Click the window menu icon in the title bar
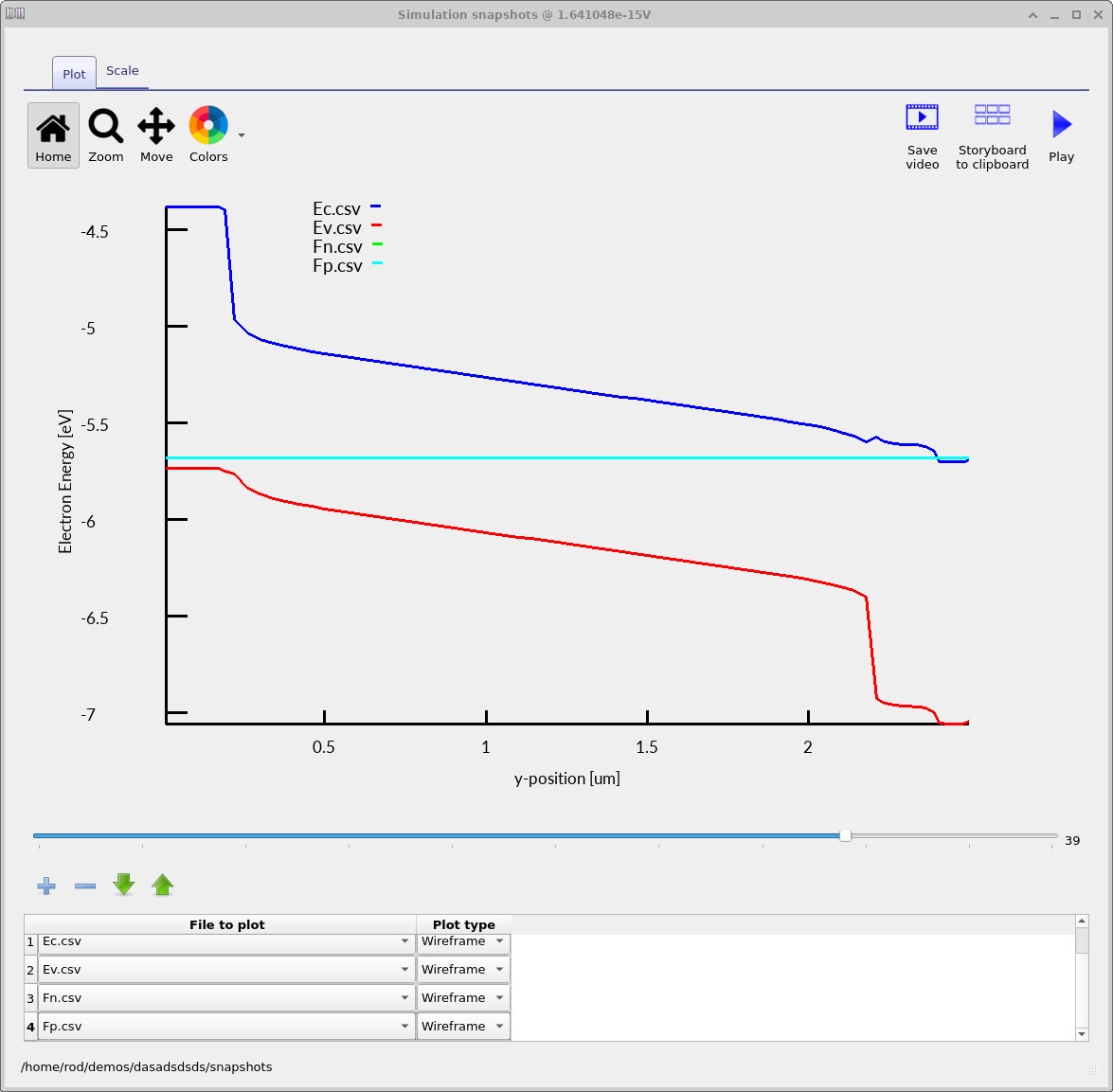 [x=15, y=13]
